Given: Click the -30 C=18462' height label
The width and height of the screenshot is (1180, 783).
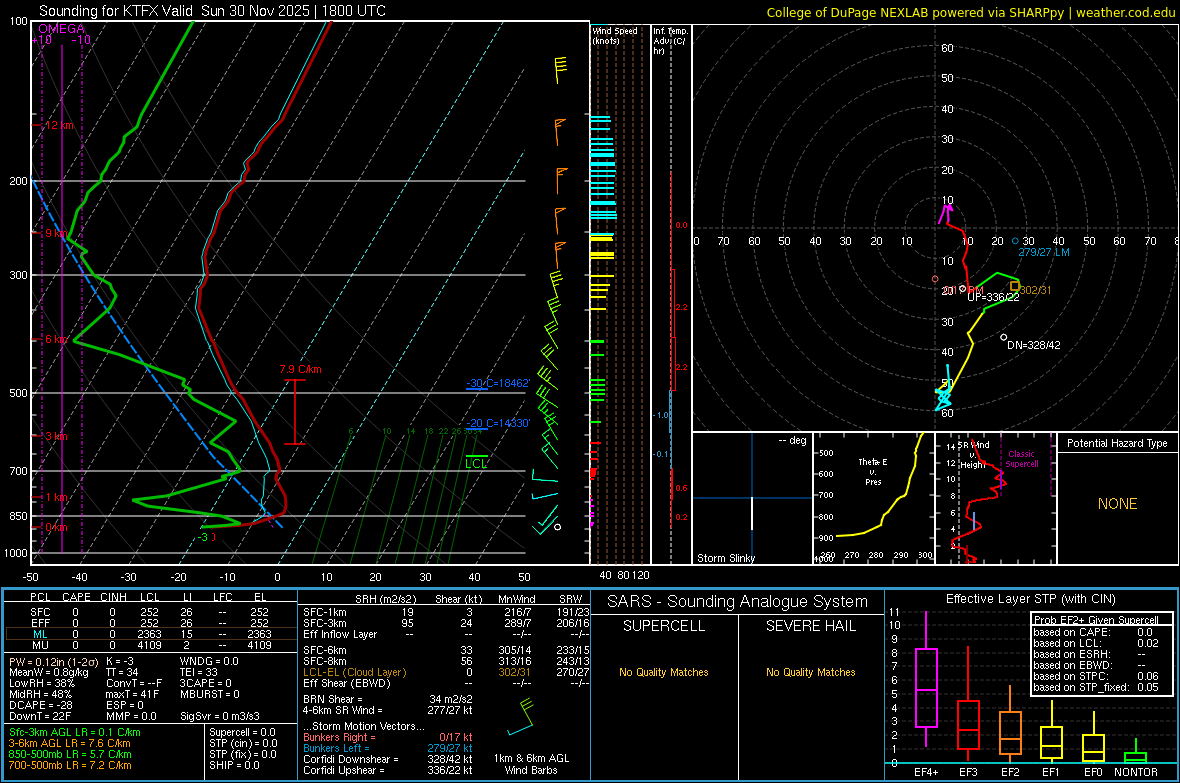Looking at the screenshot, I should (x=498, y=383).
